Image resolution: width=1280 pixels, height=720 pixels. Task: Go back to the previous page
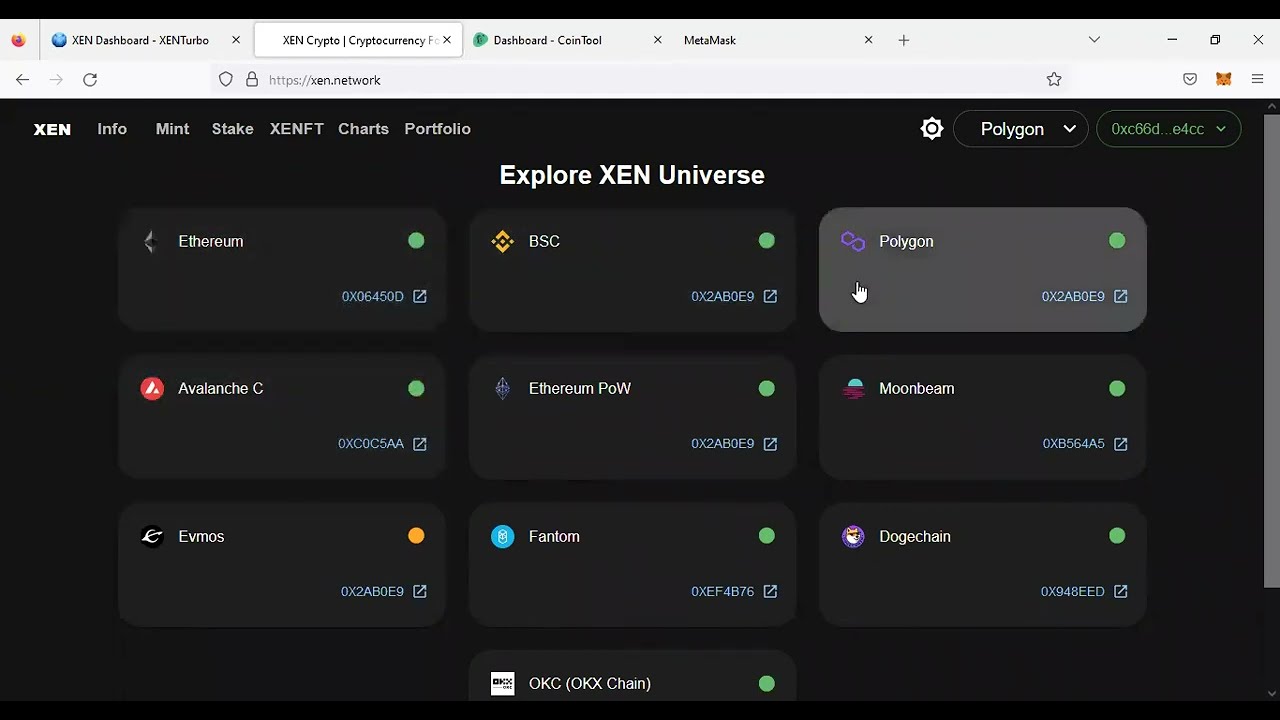[22, 80]
